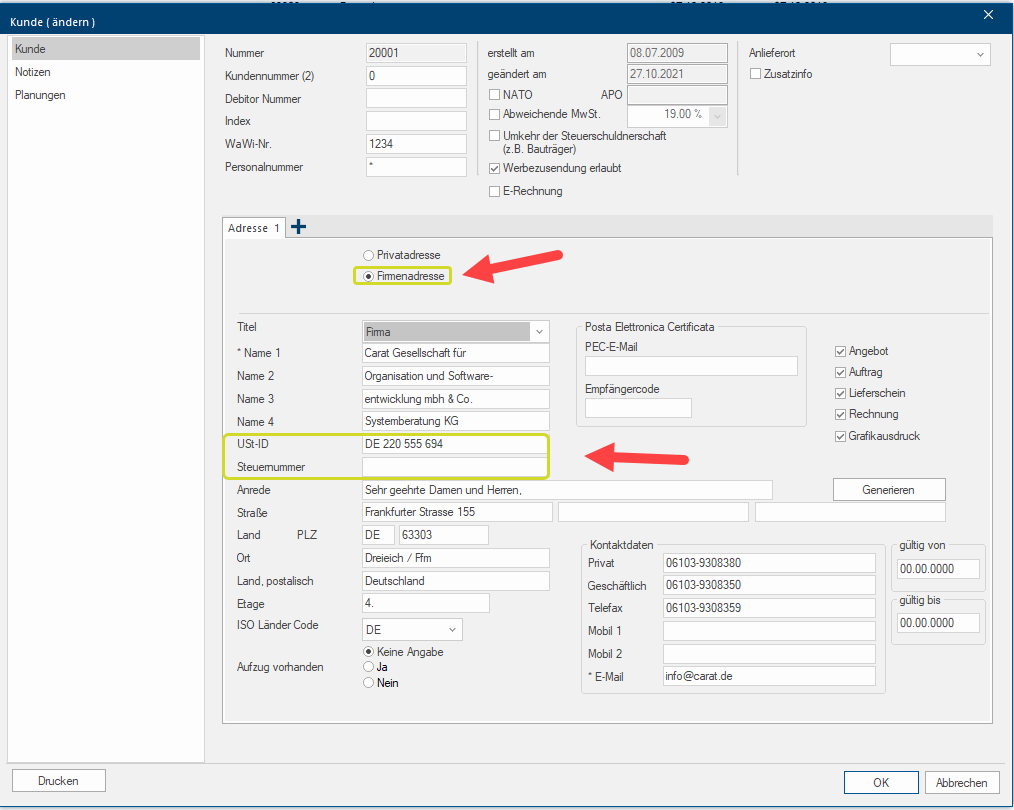
Task: Click the Abbrechen button
Action: tap(962, 783)
